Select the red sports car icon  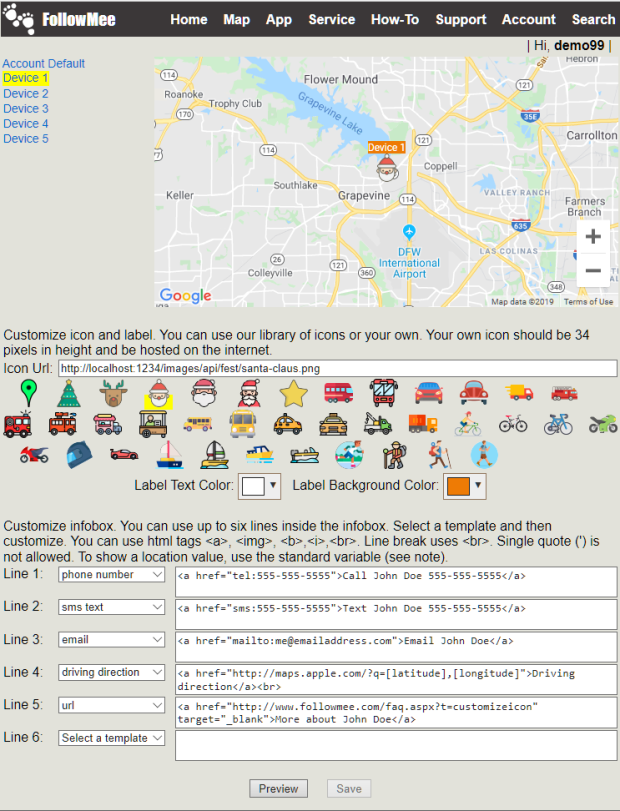tap(124, 455)
